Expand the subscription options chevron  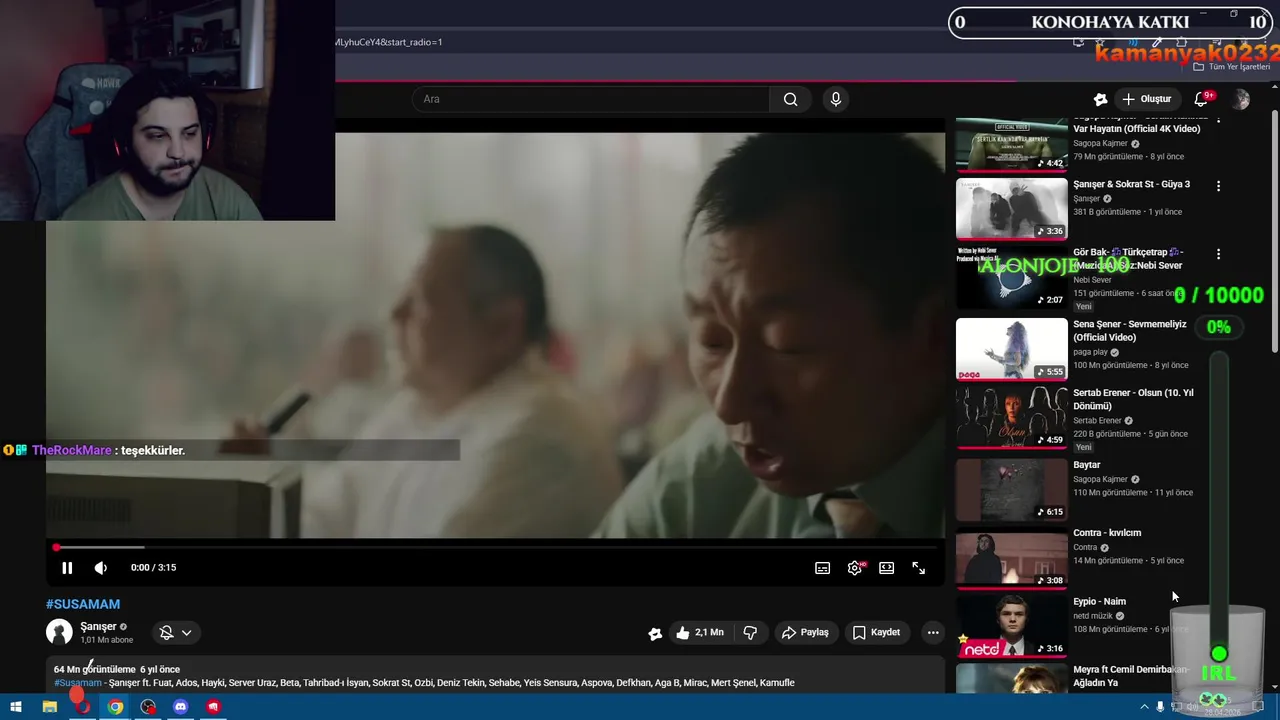[186, 632]
